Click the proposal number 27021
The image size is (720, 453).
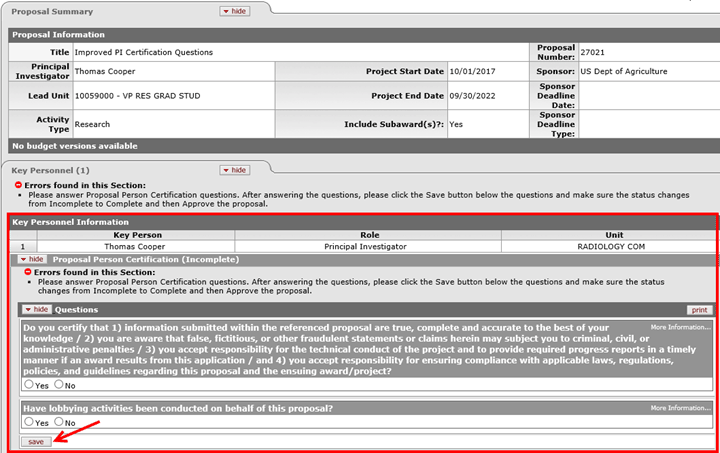tap(592, 52)
